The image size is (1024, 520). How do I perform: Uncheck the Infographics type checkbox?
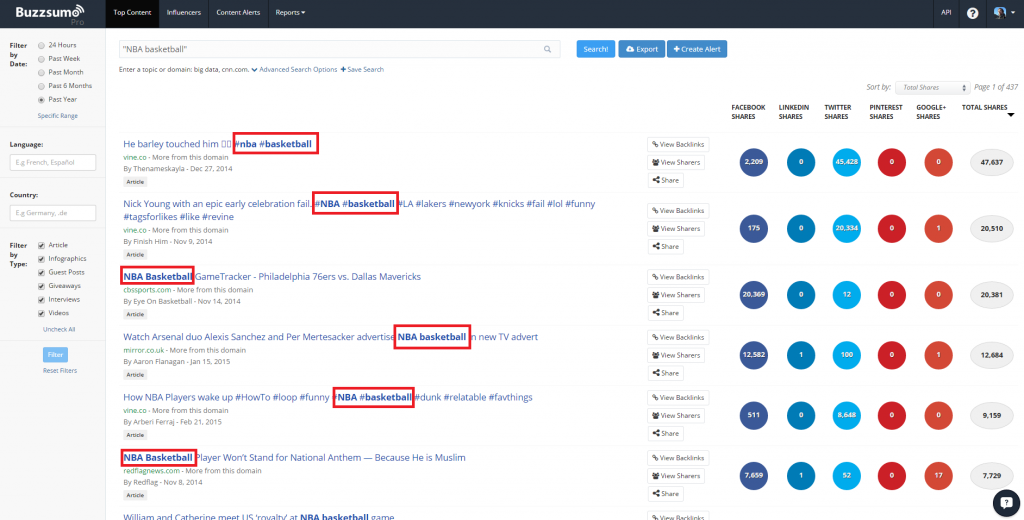point(42,259)
